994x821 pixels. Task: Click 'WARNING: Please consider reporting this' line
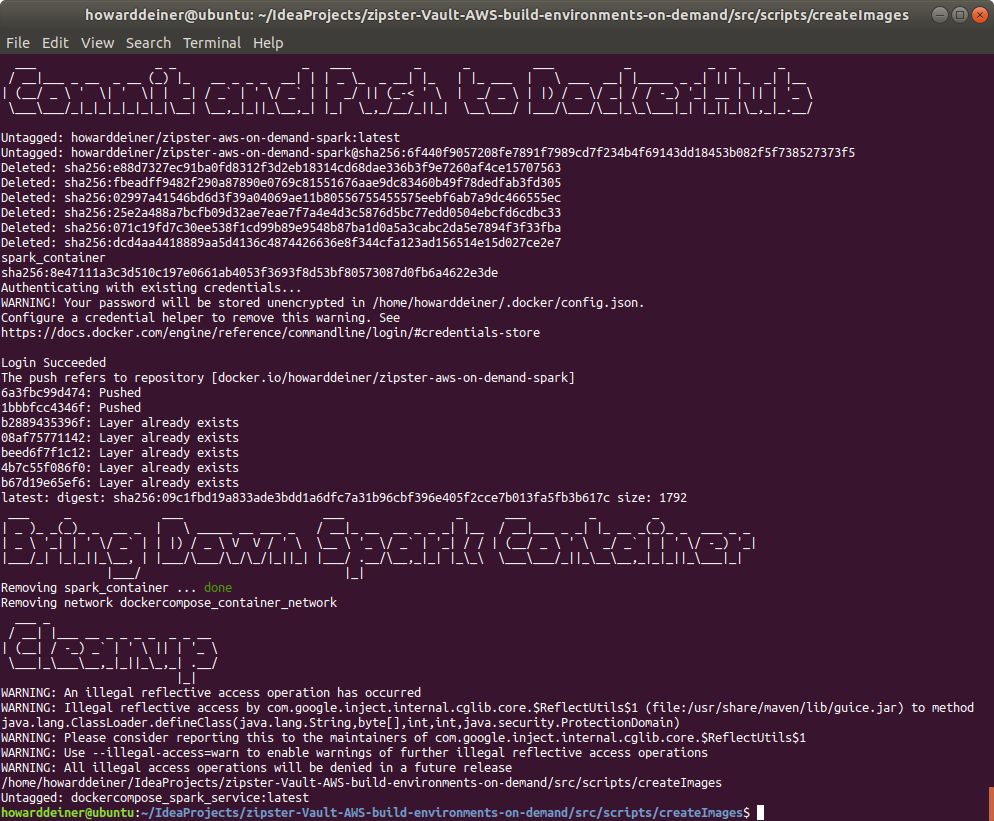[x=403, y=738]
